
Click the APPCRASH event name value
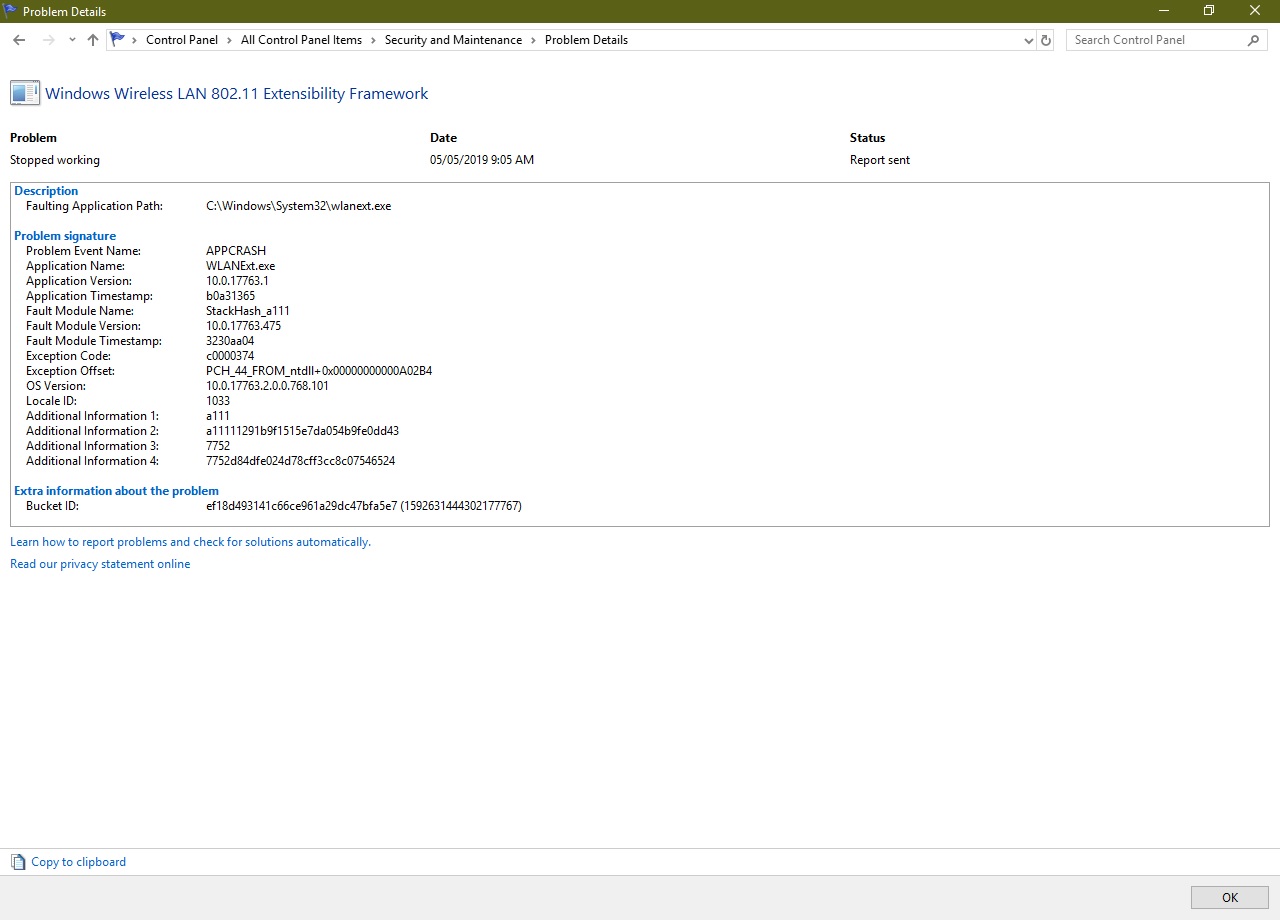coord(236,251)
